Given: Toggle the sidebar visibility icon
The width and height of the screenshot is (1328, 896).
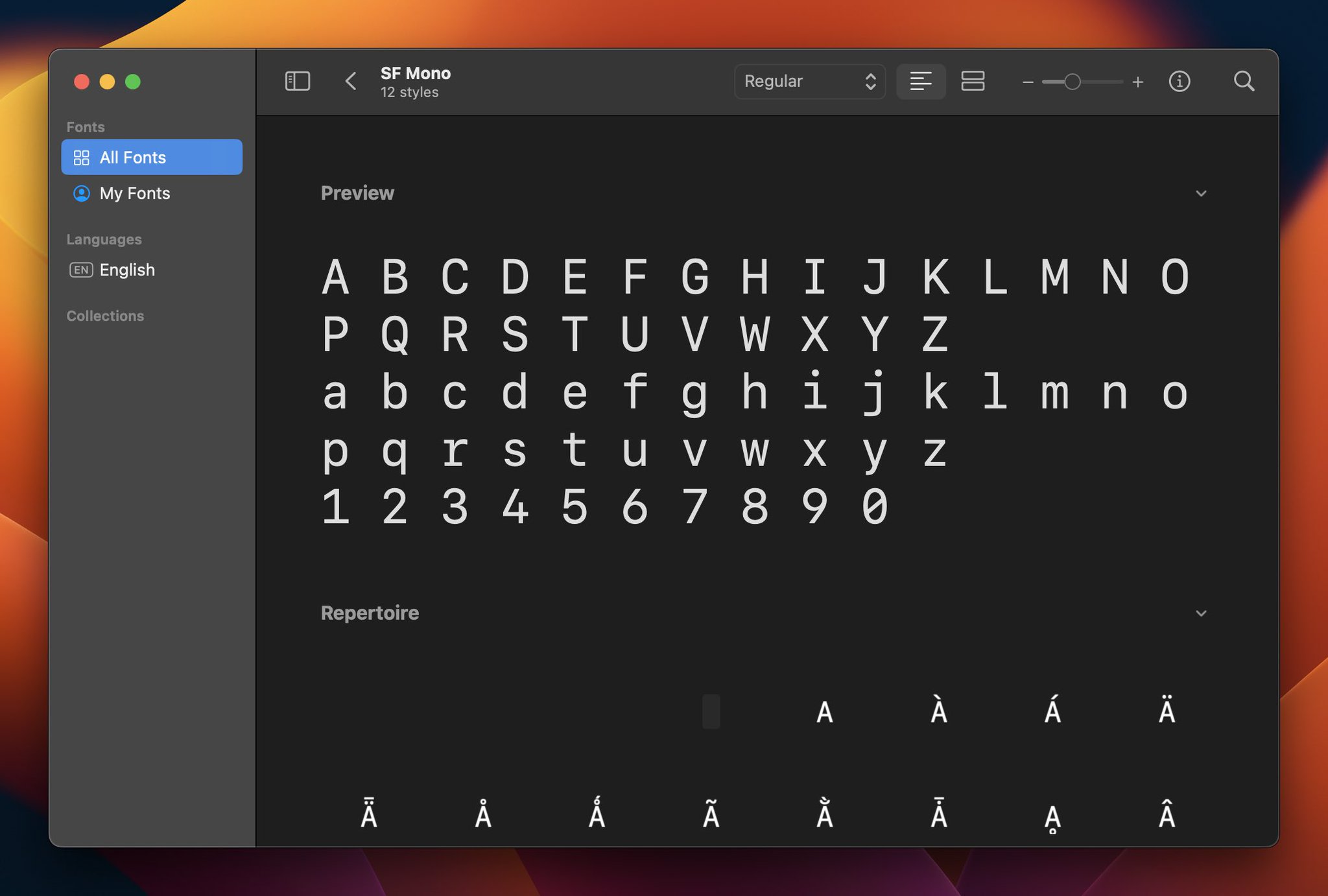Looking at the screenshot, I should point(298,81).
